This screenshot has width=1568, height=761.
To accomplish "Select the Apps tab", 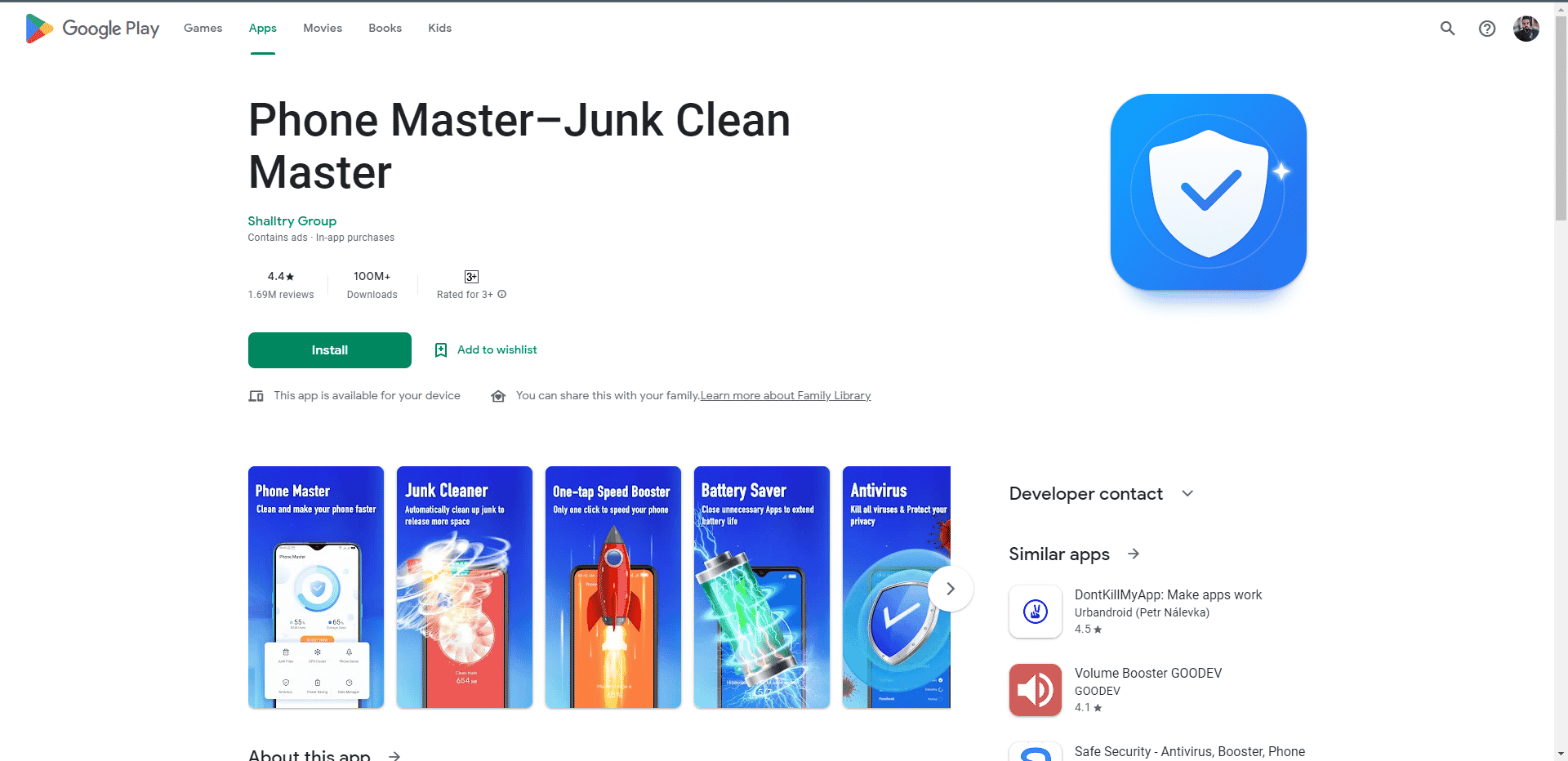I will point(263,28).
